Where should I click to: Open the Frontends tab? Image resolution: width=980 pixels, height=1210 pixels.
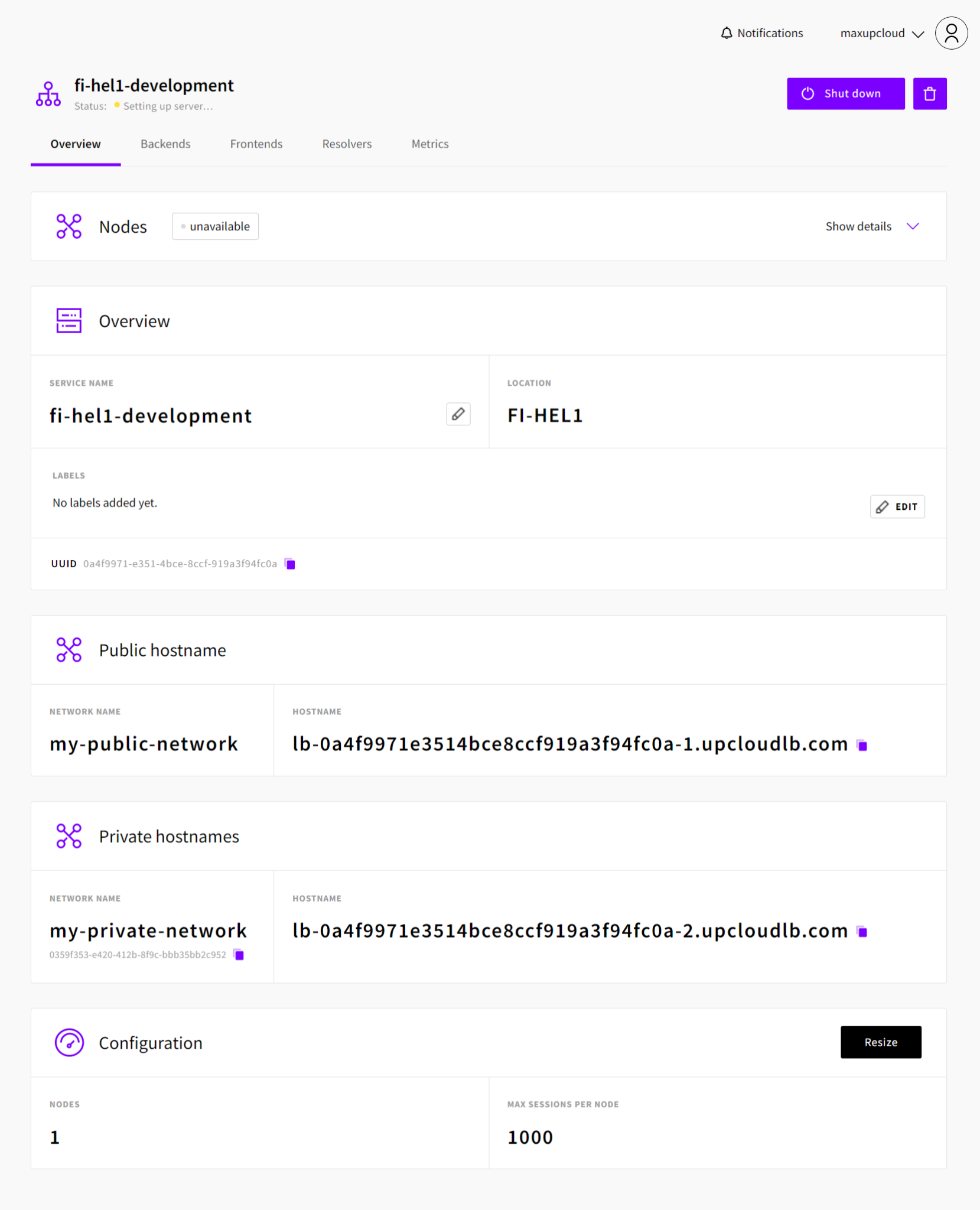pos(256,144)
